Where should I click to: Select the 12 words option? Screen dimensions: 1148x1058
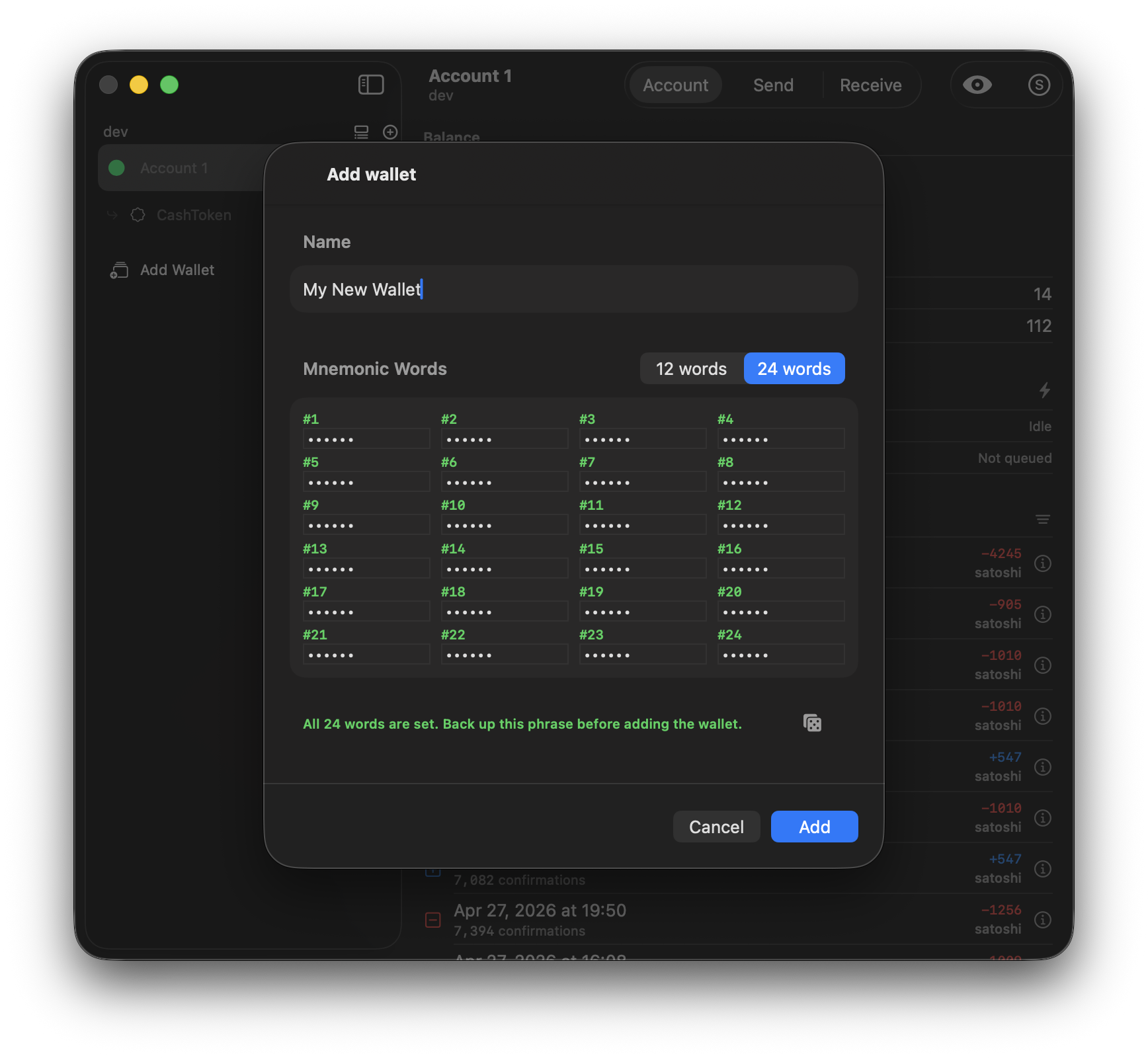pos(692,368)
